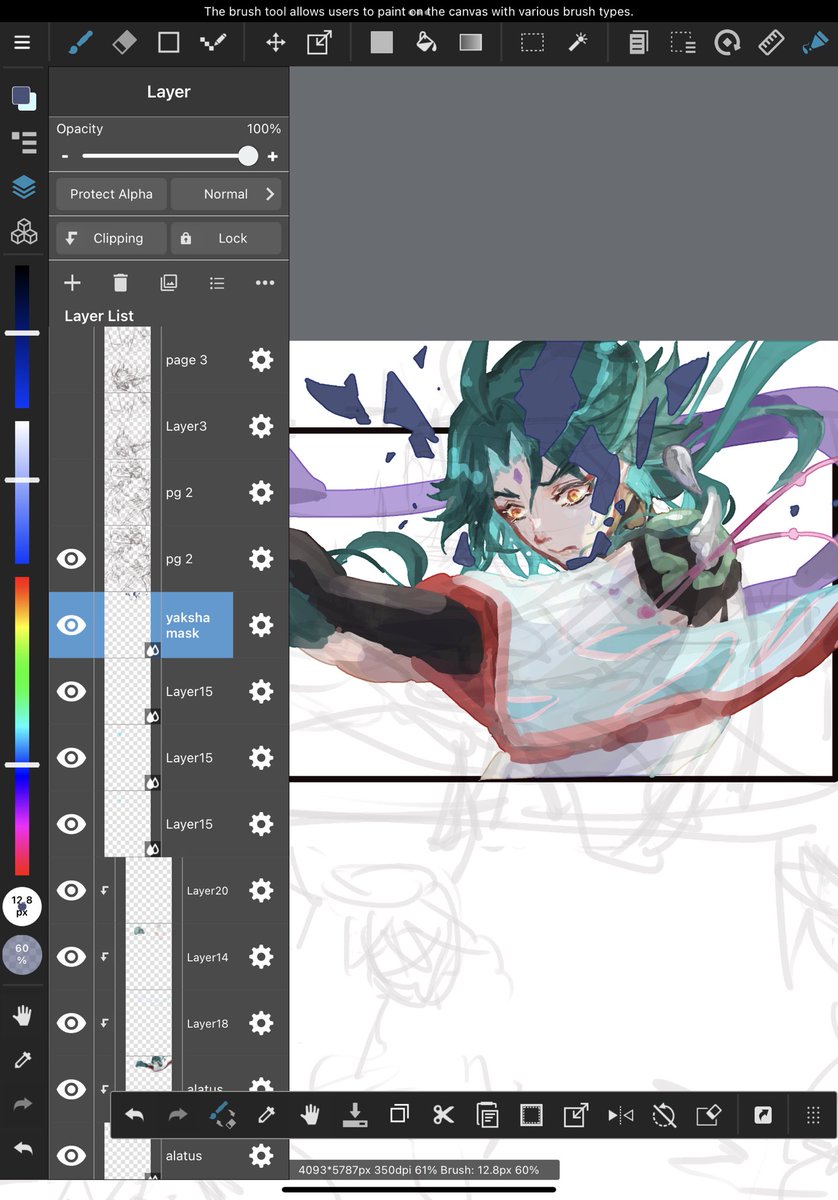Open the three-dots more layer menu
838x1200 pixels.
[x=265, y=283]
